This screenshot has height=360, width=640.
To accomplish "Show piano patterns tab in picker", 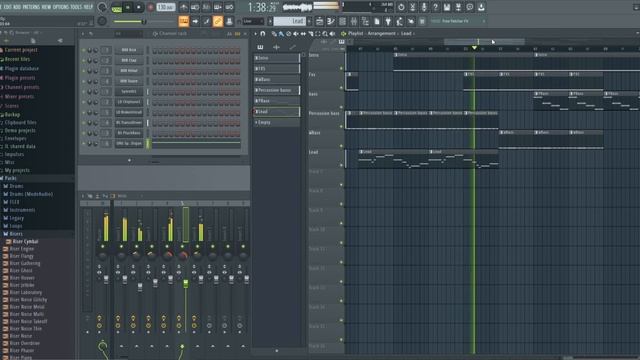I will tap(260, 47).
